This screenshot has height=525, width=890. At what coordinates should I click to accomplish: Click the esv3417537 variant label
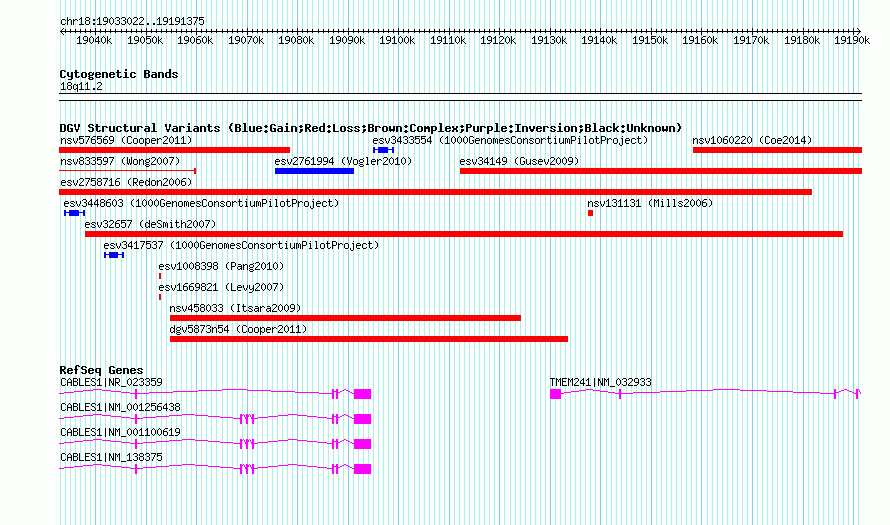pos(241,245)
